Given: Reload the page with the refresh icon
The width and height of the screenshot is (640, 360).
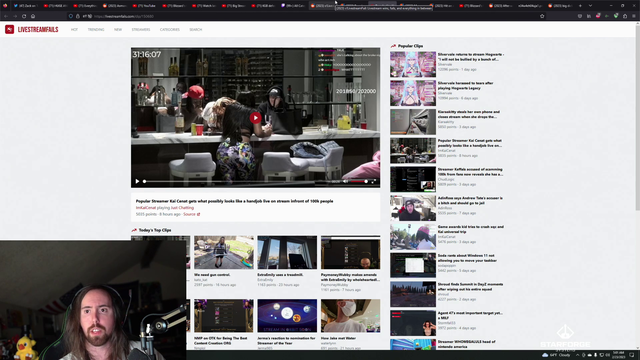Looking at the screenshot, I should point(24,16).
